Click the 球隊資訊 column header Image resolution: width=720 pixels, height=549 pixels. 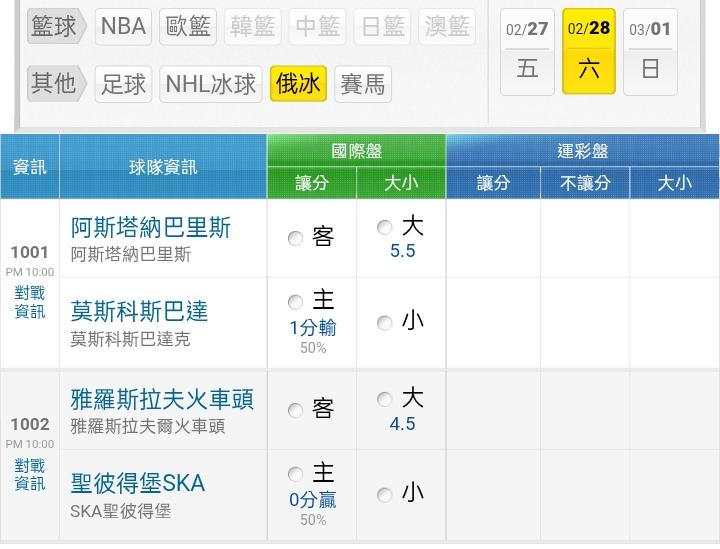pyautogui.click(x=163, y=167)
